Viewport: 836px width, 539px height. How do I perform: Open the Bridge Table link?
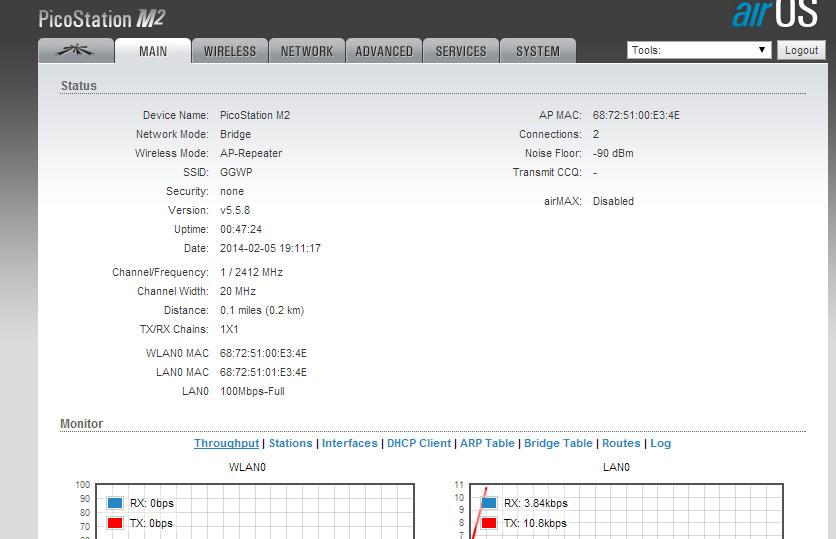coord(558,443)
